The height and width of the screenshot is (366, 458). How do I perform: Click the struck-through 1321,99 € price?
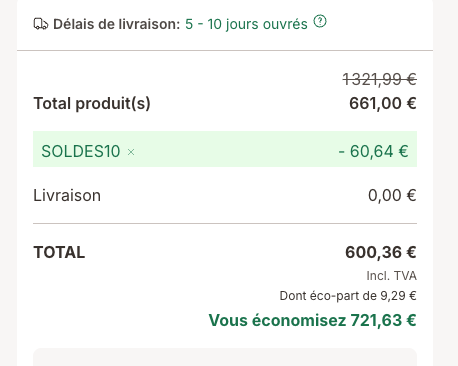[x=379, y=80]
